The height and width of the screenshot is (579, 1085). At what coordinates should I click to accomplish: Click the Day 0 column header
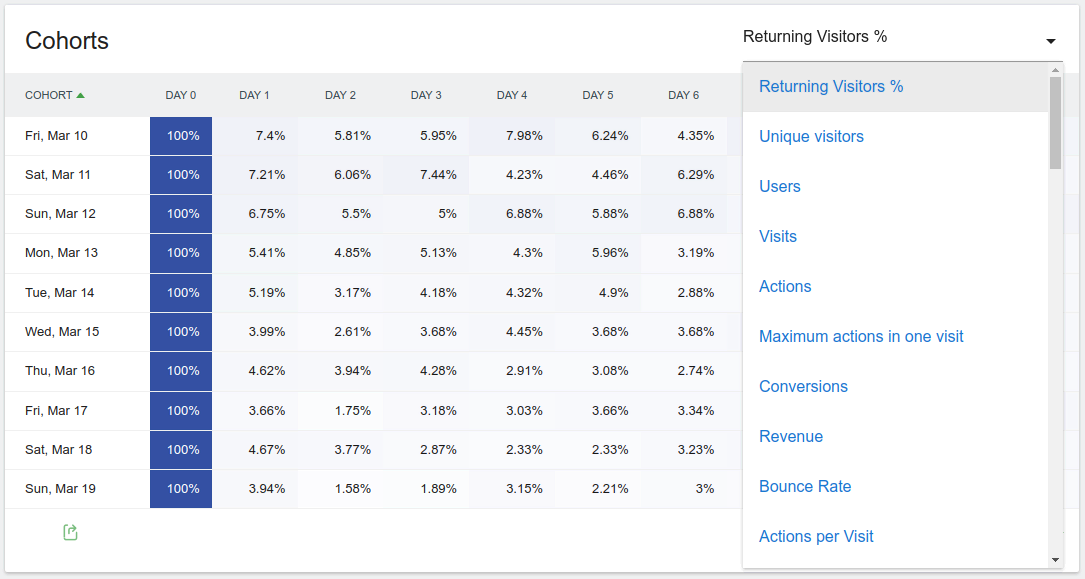[x=181, y=95]
